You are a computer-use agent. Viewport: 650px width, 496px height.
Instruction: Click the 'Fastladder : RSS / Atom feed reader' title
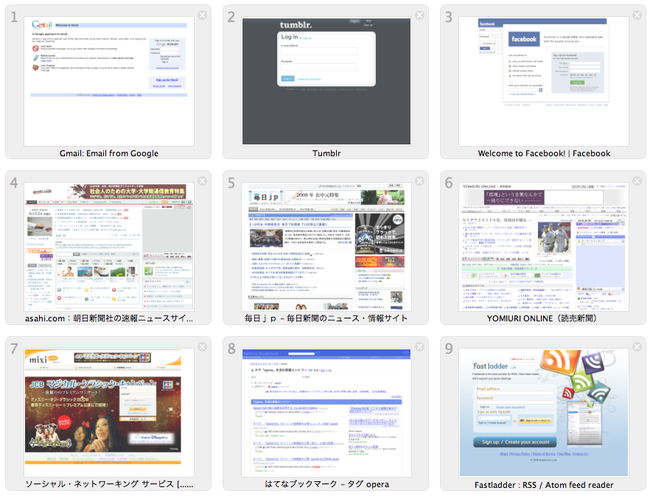click(544, 485)
